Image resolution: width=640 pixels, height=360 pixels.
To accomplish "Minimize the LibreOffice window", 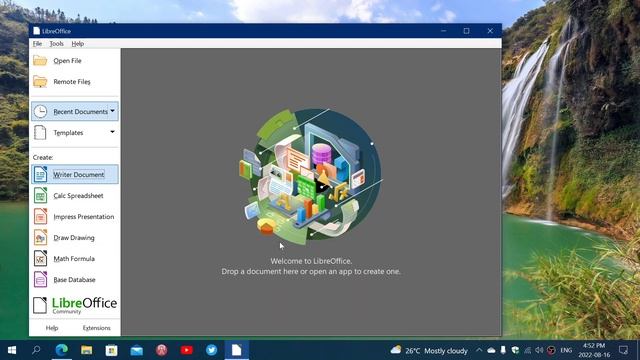I will point(443,31).
